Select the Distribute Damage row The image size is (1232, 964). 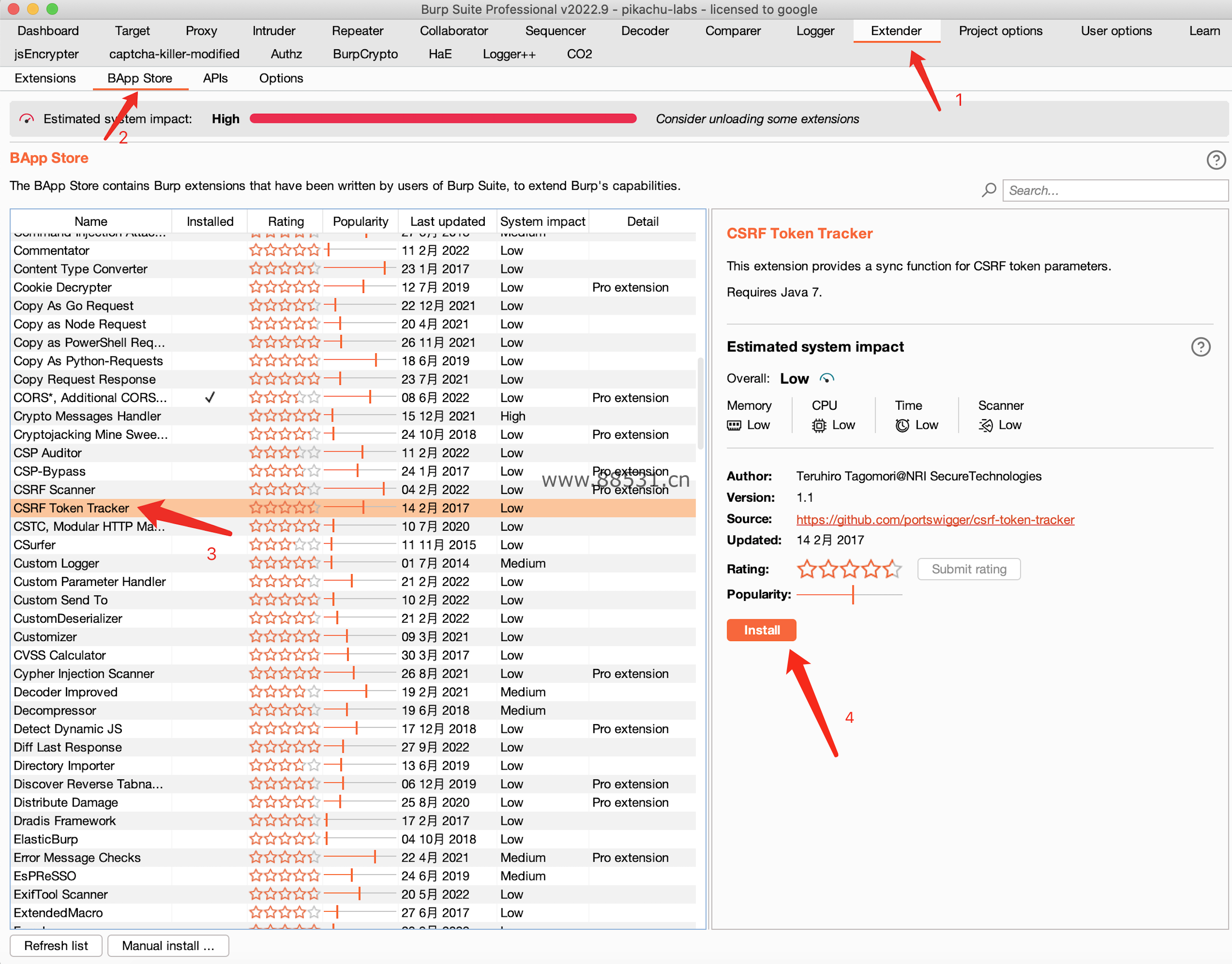pos(353,802)
